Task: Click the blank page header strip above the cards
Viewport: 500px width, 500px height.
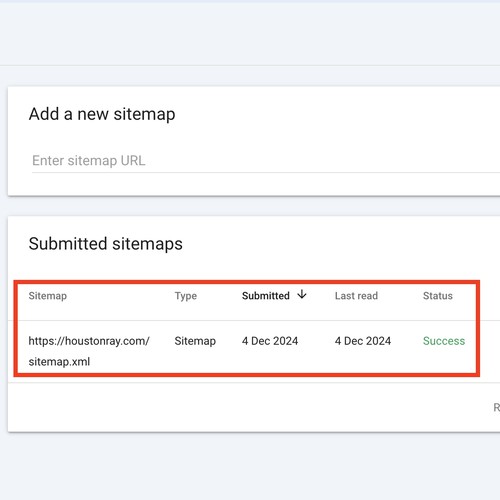Action: 250,33
